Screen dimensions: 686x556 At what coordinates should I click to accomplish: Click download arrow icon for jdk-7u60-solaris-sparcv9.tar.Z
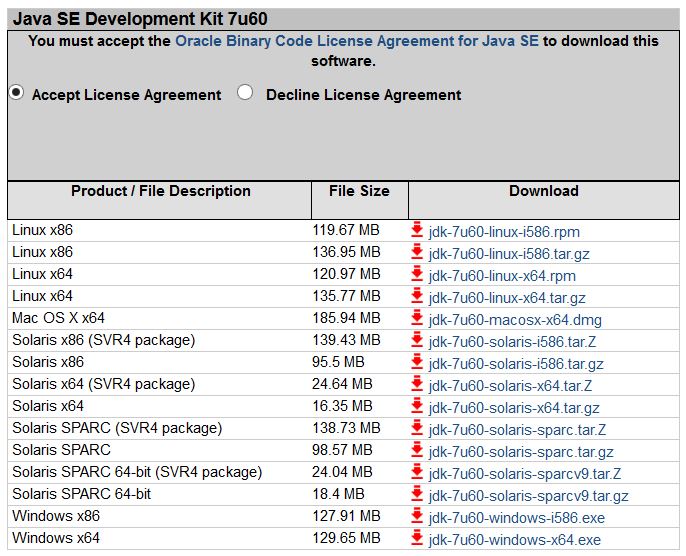pos(417,472)
